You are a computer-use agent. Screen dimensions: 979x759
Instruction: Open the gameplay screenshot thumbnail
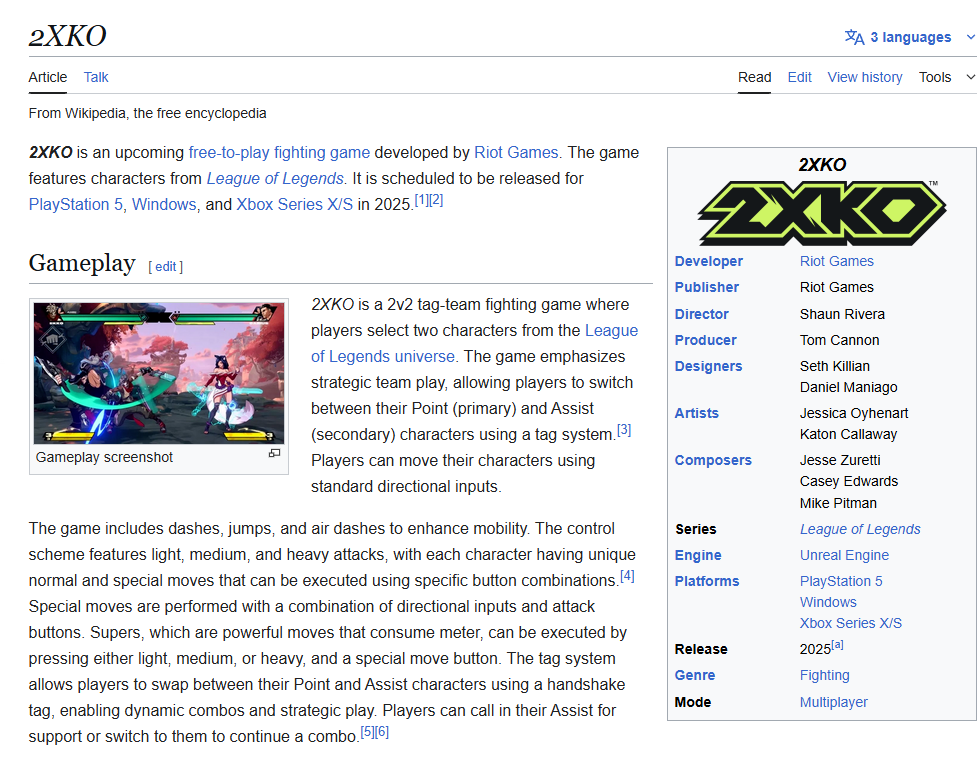pos(159,373)
